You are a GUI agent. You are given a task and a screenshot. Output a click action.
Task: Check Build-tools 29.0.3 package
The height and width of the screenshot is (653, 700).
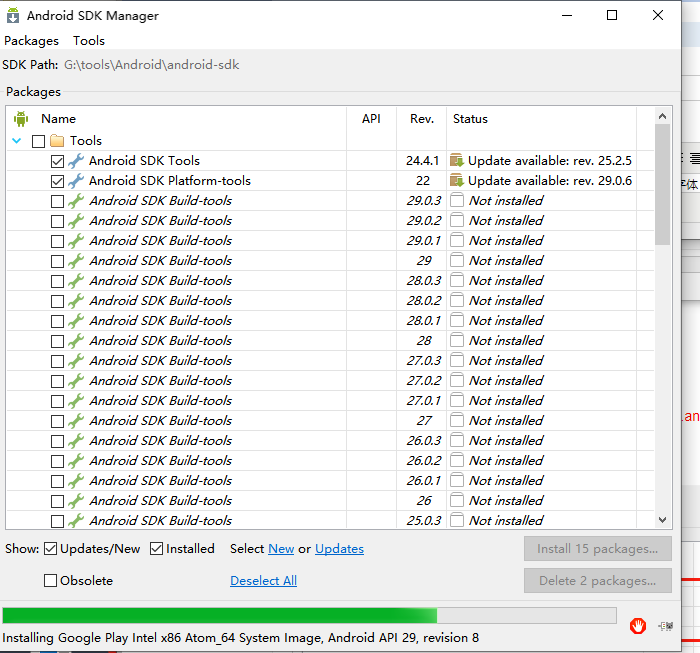57,201
